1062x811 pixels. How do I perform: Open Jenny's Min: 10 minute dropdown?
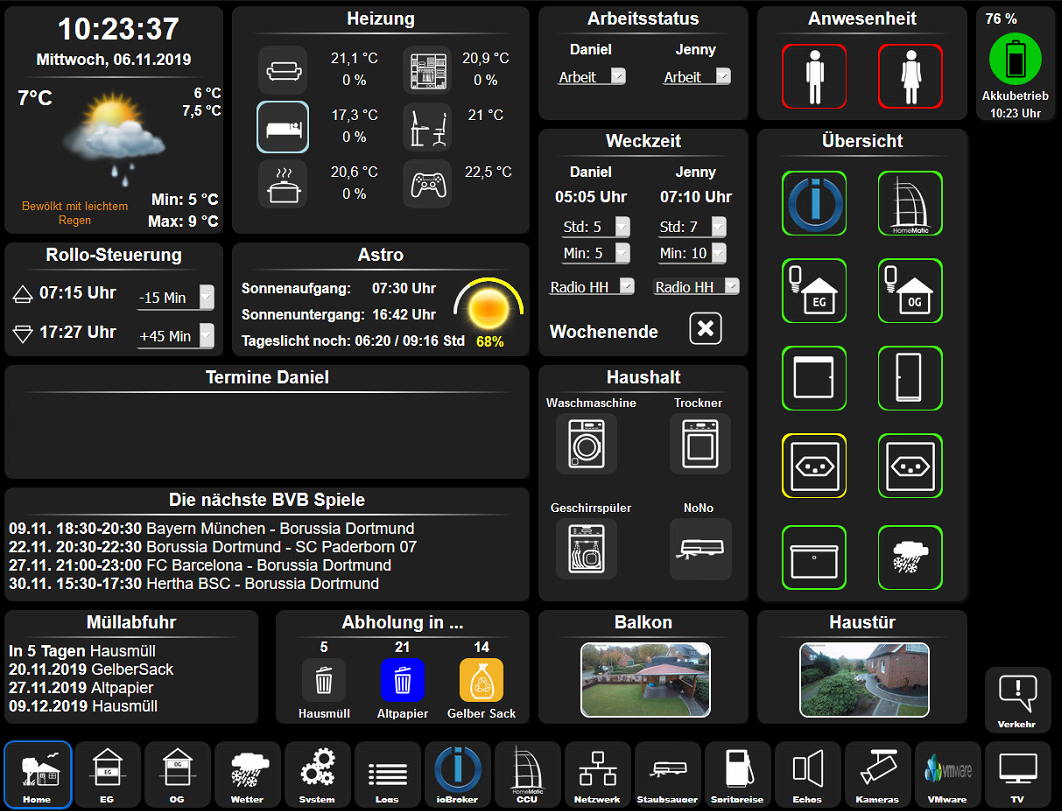pyautogui.click(x=692, y=253)
